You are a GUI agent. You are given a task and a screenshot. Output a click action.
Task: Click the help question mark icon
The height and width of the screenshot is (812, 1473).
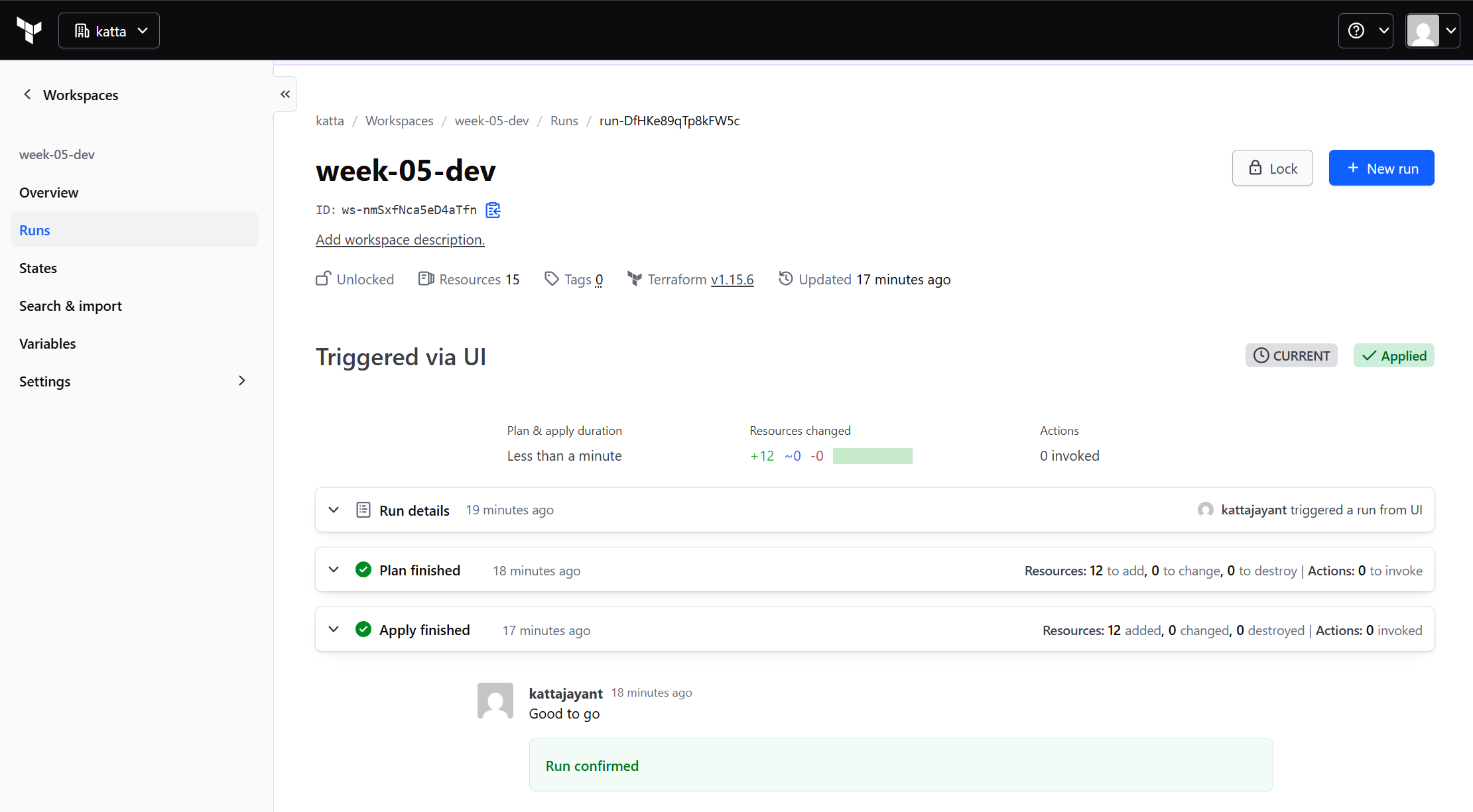click(x=1356, y=30)
